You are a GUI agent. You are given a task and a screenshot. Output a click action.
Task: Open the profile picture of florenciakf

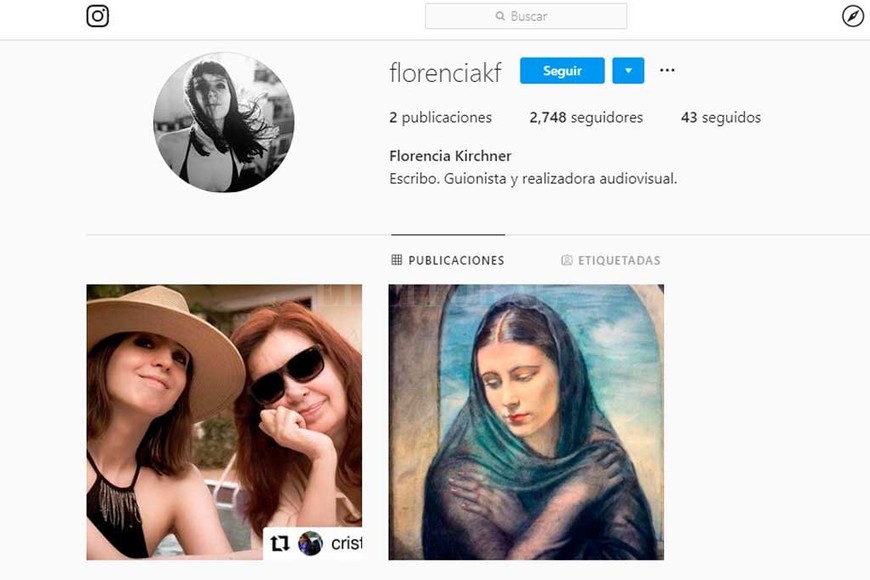(223, 123)
